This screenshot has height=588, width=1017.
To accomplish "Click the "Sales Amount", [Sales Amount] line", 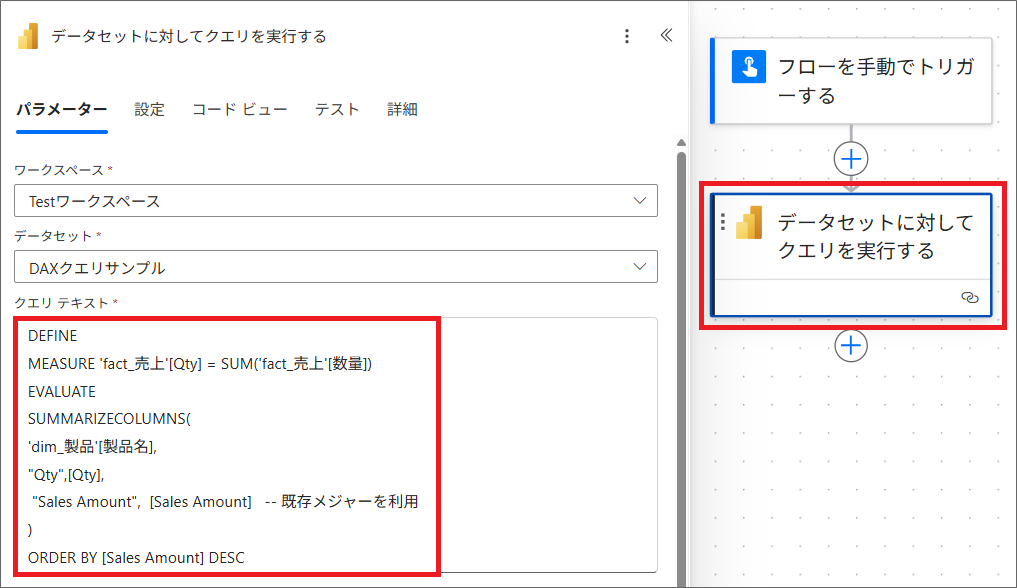I will [x=225, y=502].
